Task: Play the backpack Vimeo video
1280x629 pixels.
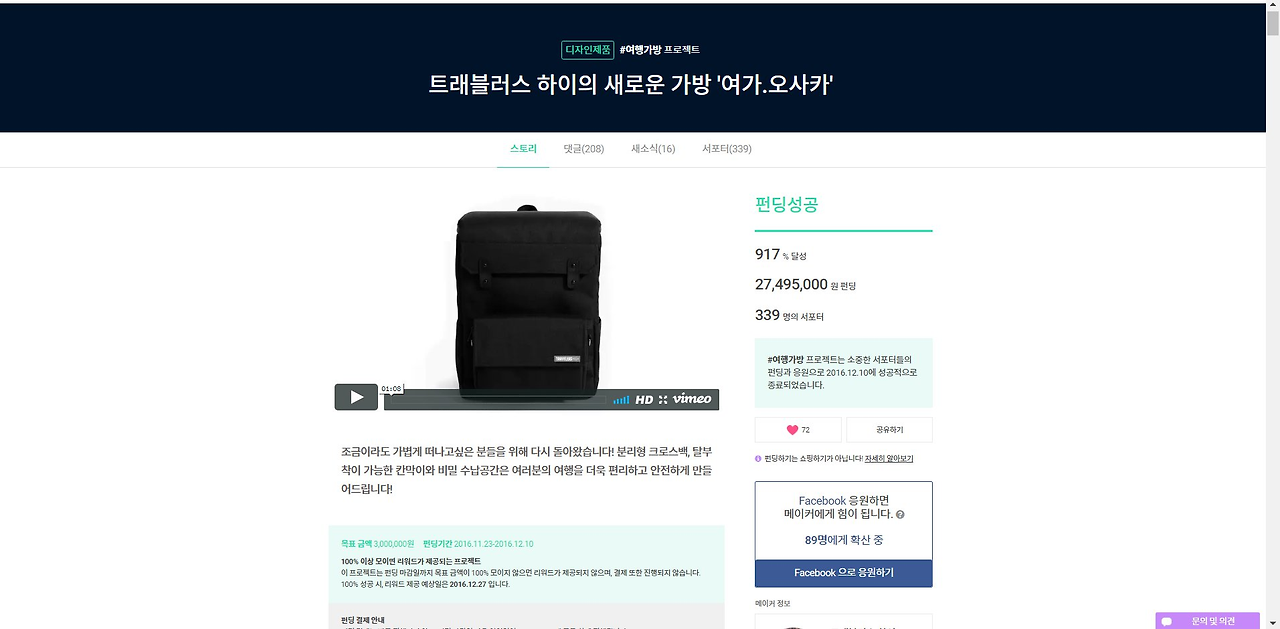Action: pyautogui.click(x=356, y=397)
